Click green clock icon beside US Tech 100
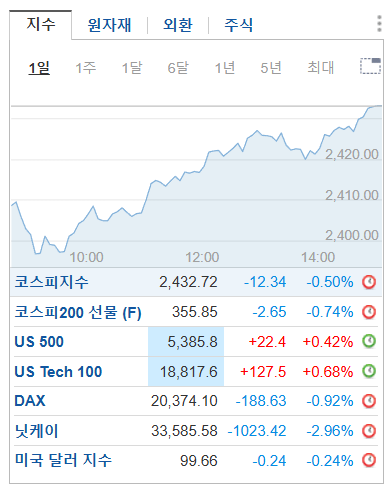Screen dimensions: 390x491 point(369,371)
